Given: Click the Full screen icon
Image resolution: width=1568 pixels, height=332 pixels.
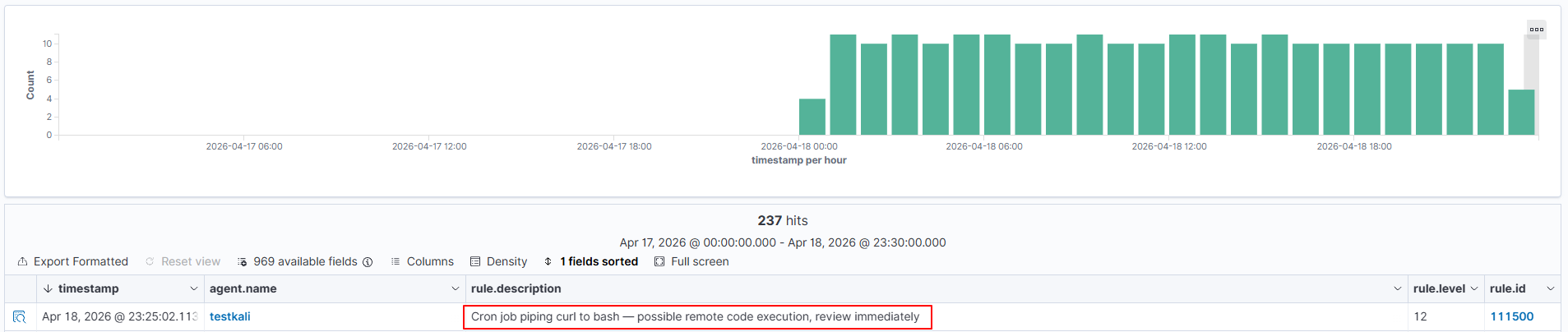Looking at the screenshot, I should pyautogui.click(x=659, y=261).
